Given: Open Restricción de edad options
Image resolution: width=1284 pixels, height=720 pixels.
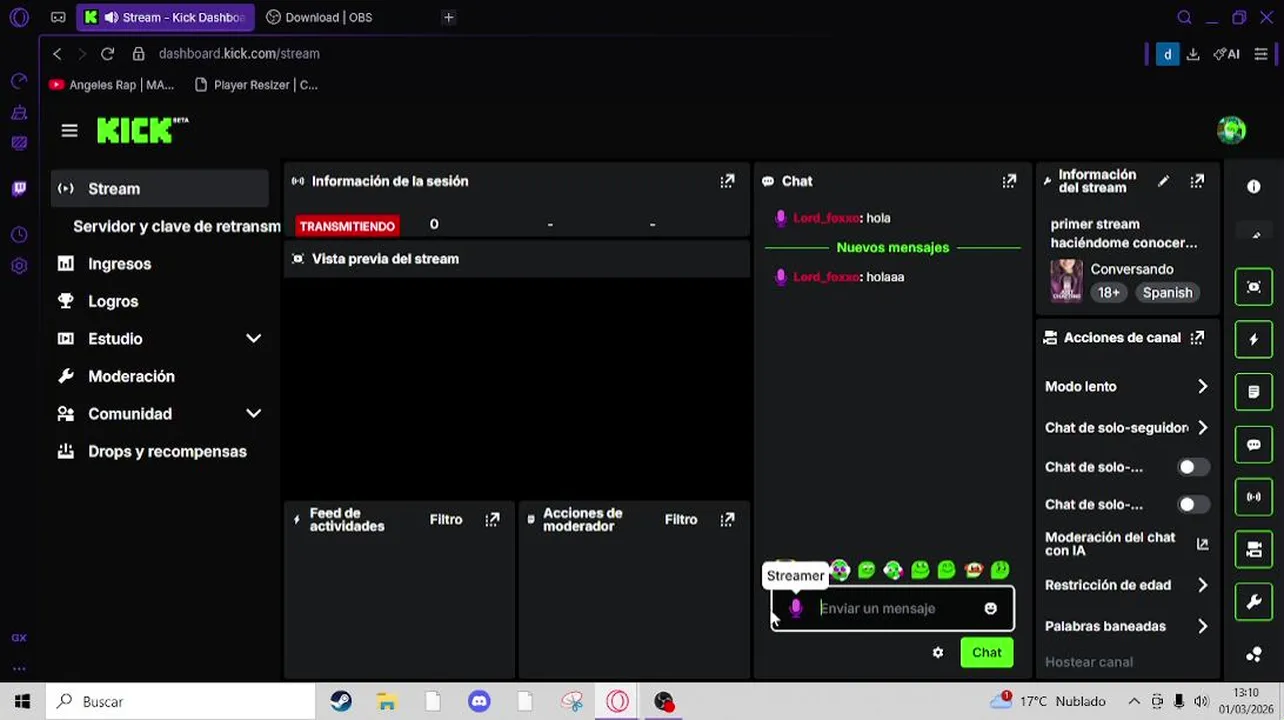Looking at the screenshot, I should (1127, 585).
